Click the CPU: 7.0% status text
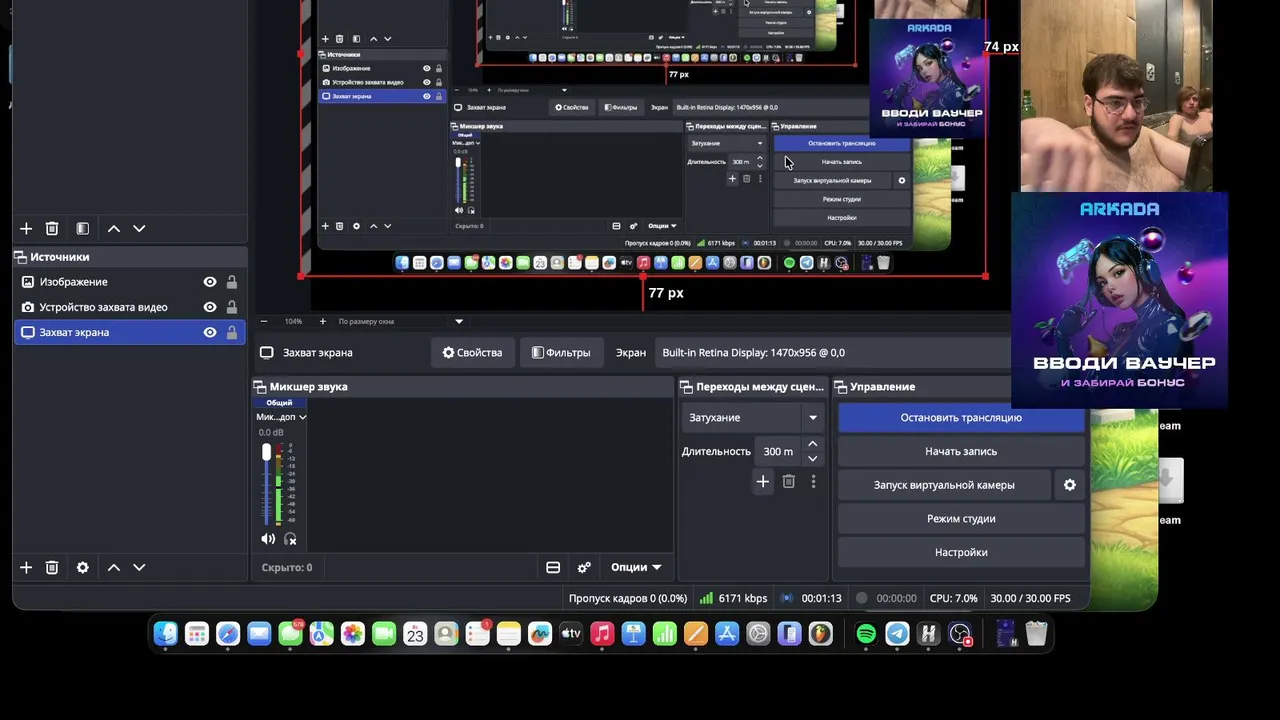 tap(954, 598)
